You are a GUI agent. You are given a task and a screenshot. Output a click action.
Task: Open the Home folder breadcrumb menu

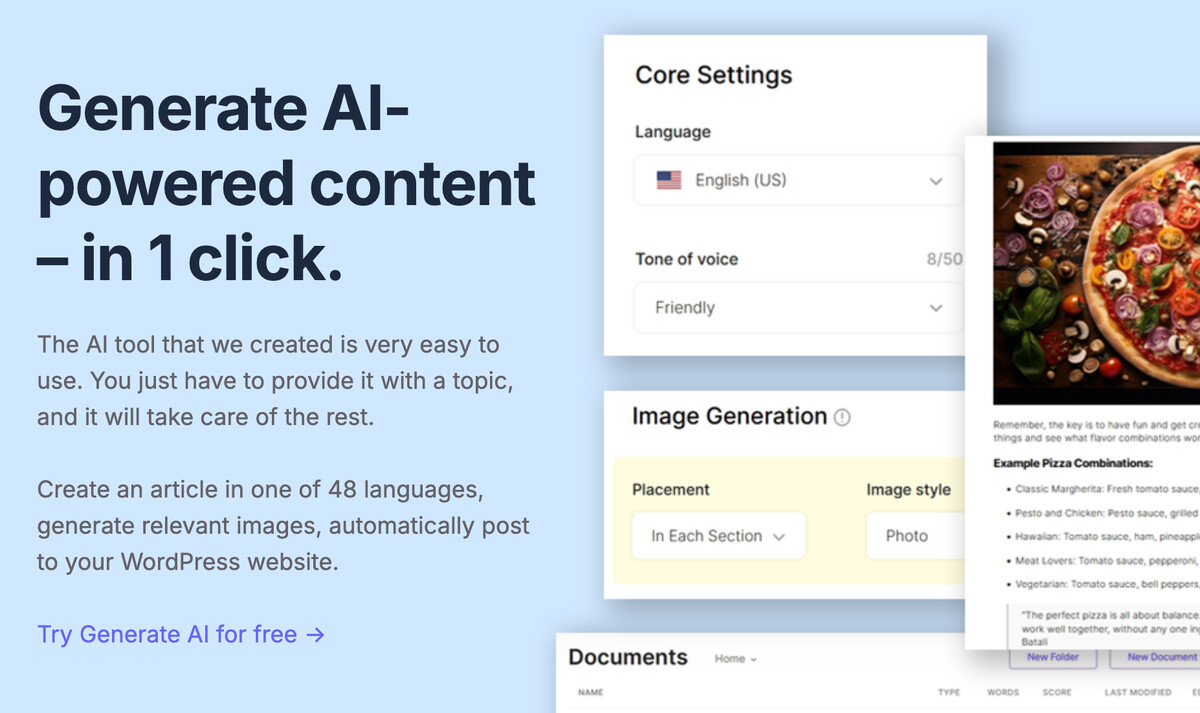[x=735, y=659]
